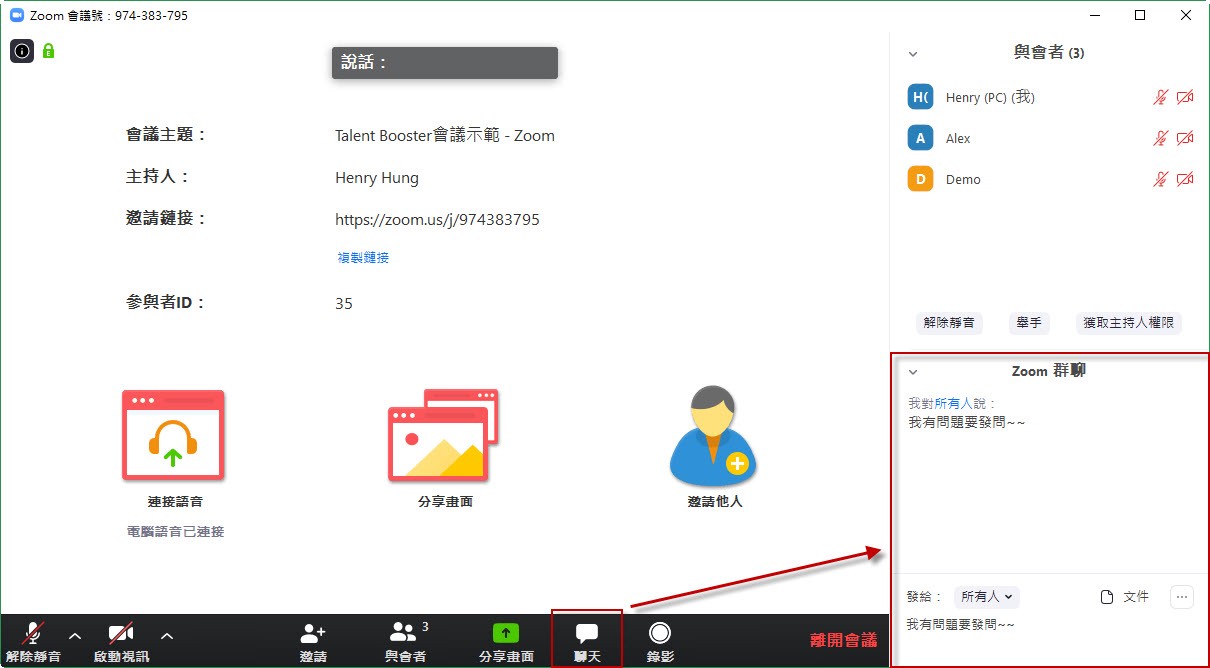
Task: Click the large 分享畫面 picture icon
Action: (443, 434)
